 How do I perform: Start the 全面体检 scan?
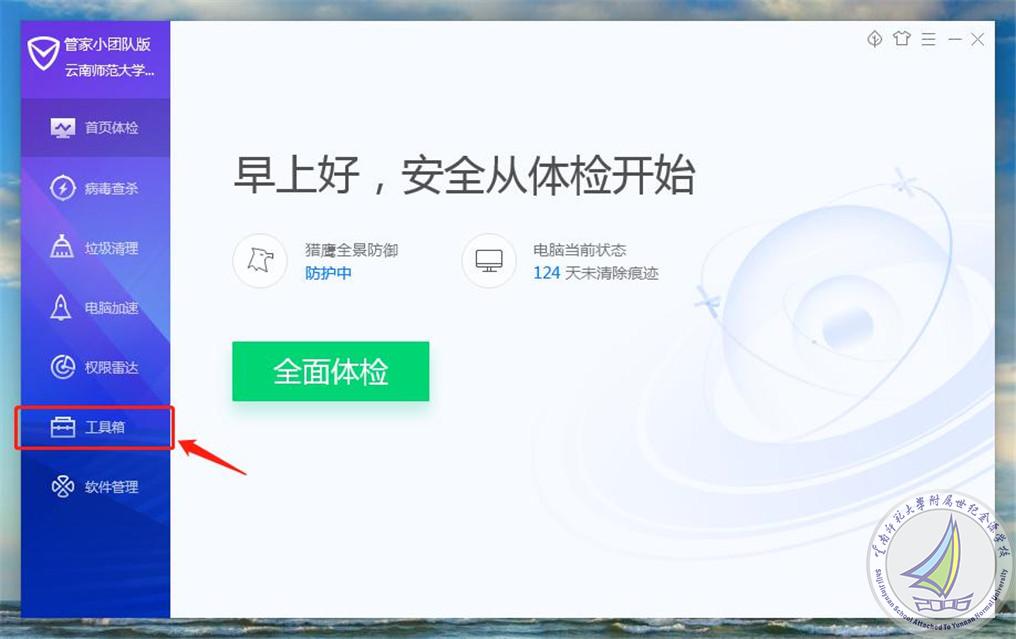(x=330, y=371)
